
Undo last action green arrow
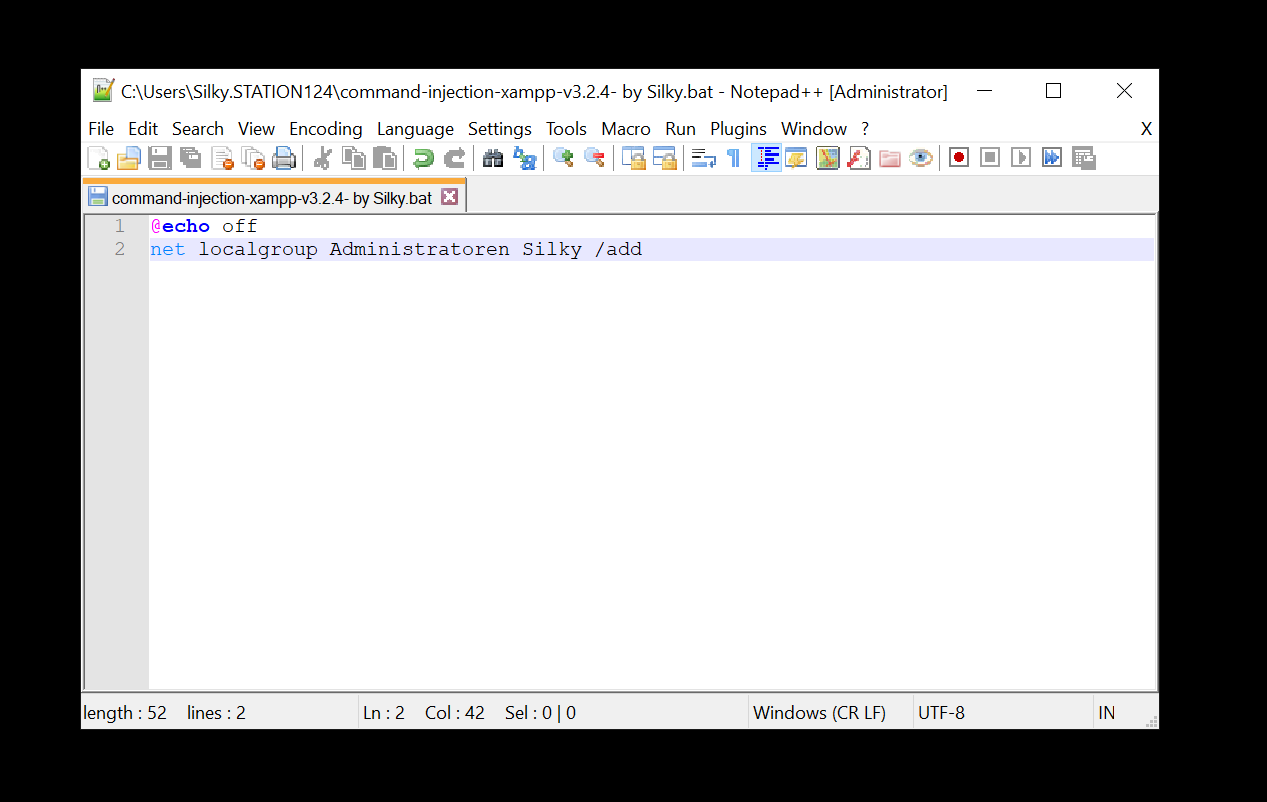click(x=423, y=158)
